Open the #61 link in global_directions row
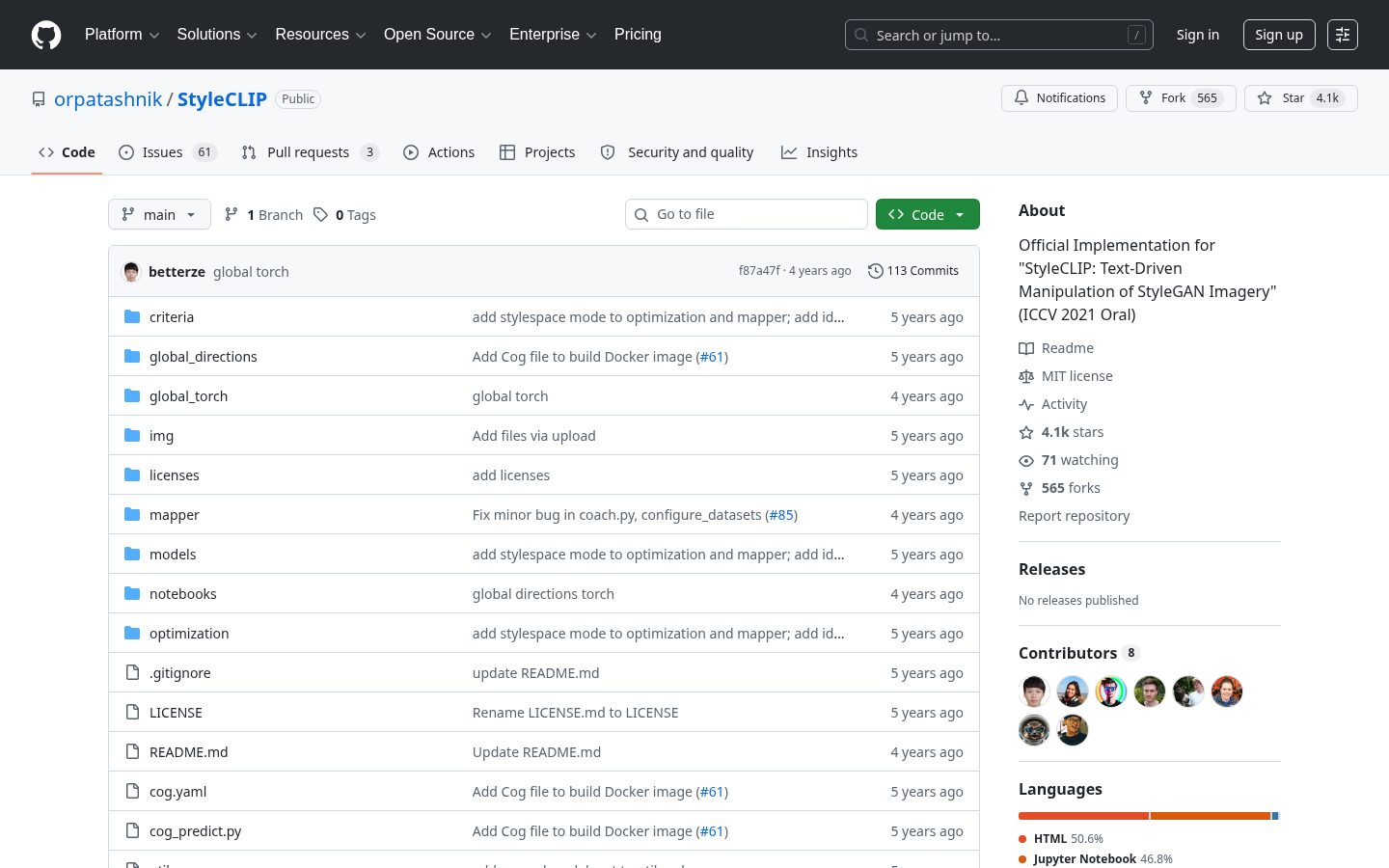The image size is (1389, 868). tap(712, 357)
